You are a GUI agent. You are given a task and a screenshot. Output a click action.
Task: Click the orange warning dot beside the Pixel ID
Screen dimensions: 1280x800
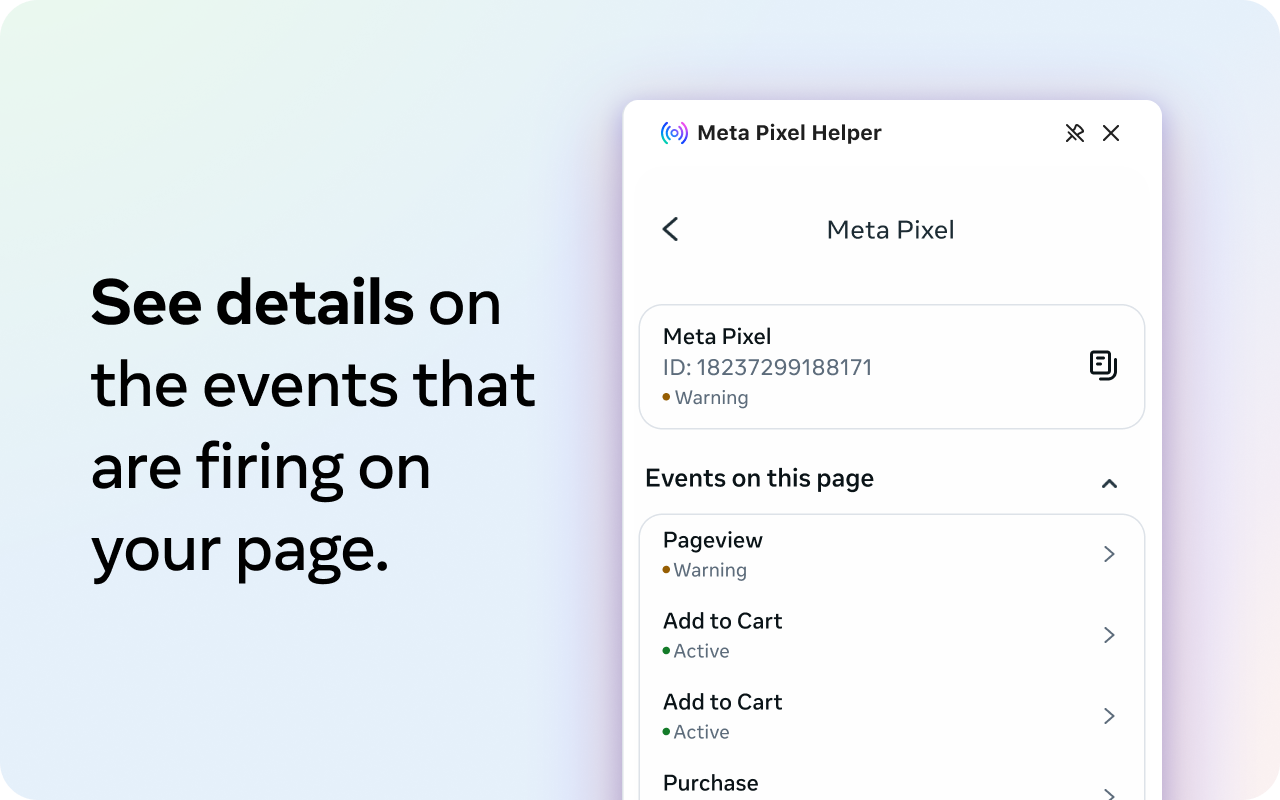[666, 397]
